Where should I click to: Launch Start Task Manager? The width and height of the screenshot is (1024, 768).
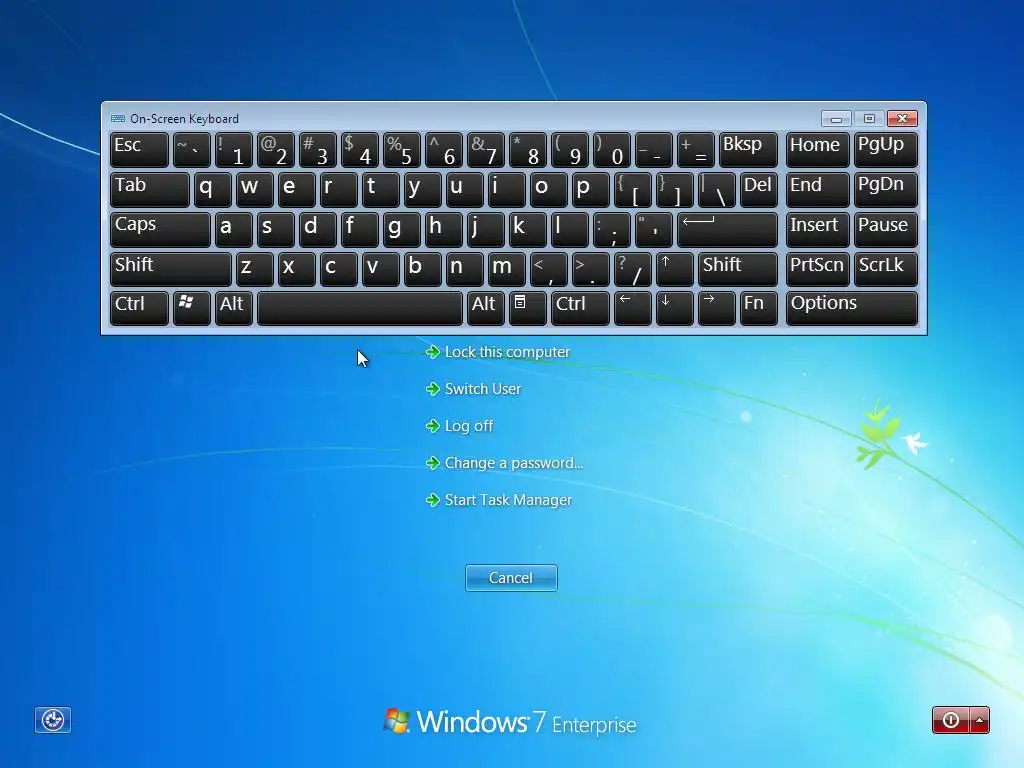point(508,500)
